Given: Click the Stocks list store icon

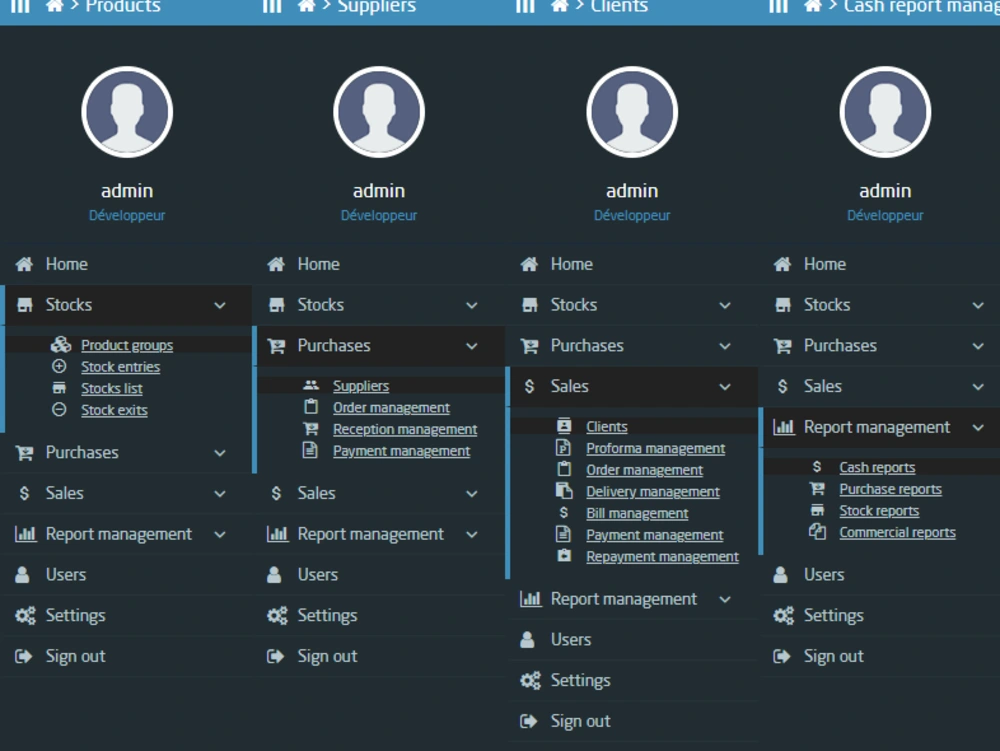Looking at the screenshot, I should [x=59, y=388].
